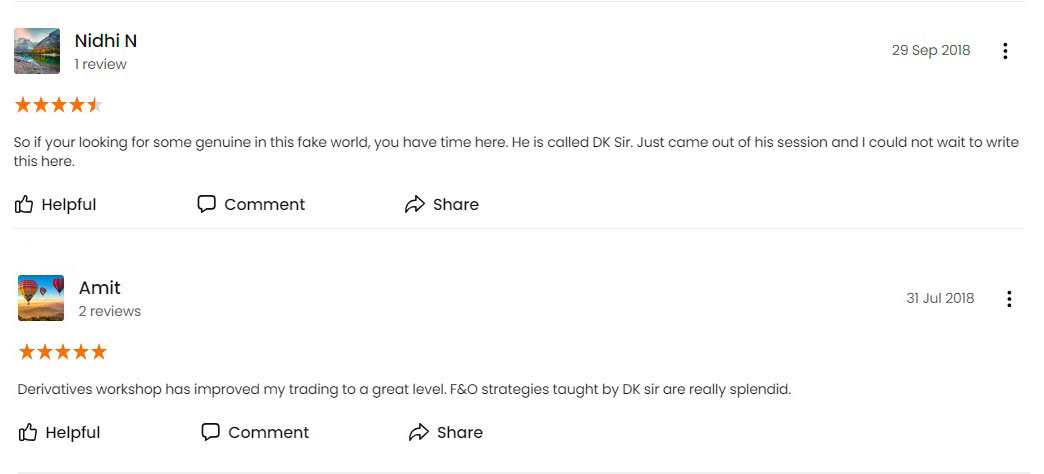
Task: Click share arrow icon under Amit's review
Action: [x=419, y=433]
